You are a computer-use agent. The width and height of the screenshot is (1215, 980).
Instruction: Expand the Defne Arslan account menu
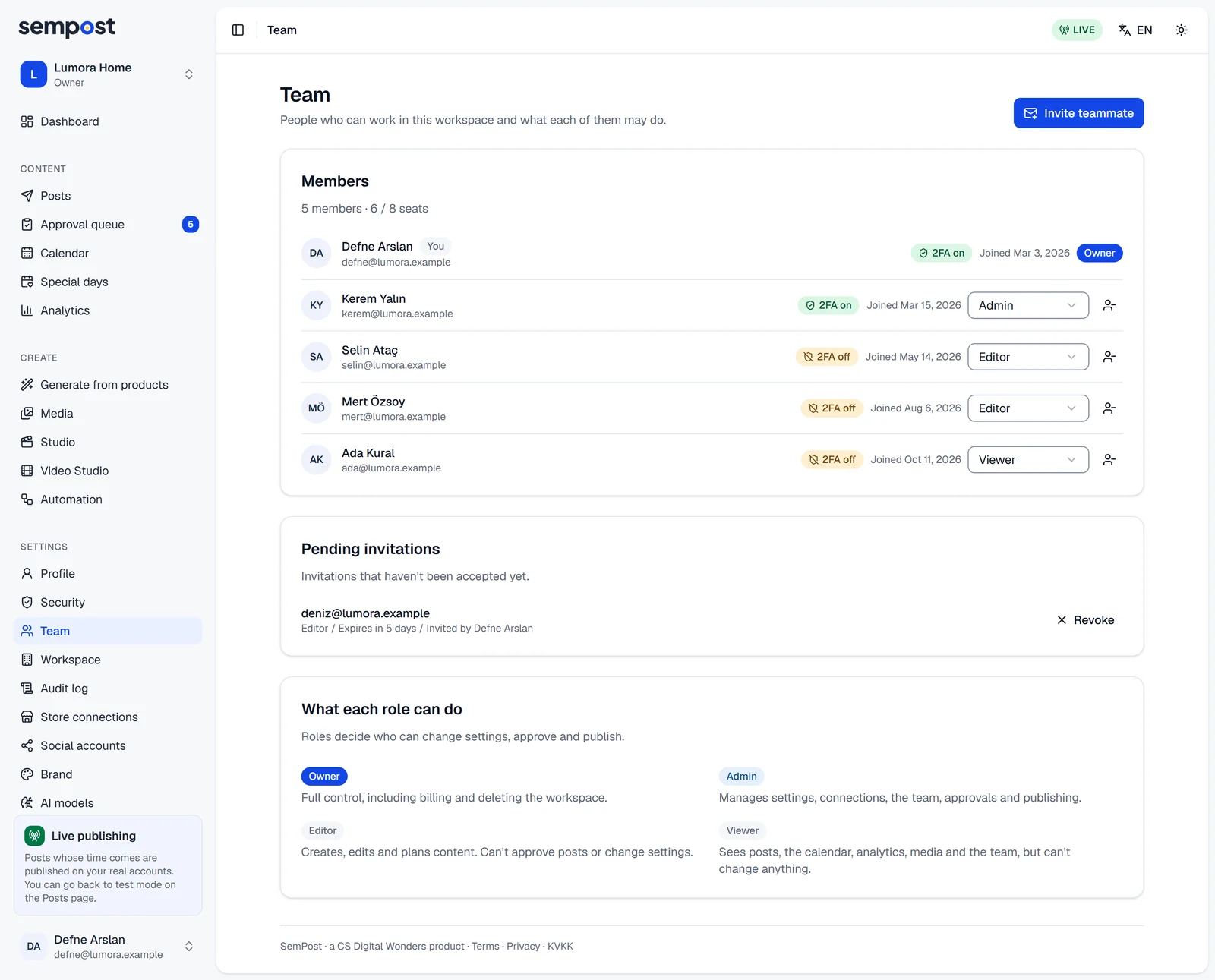[x=108, y=947]
